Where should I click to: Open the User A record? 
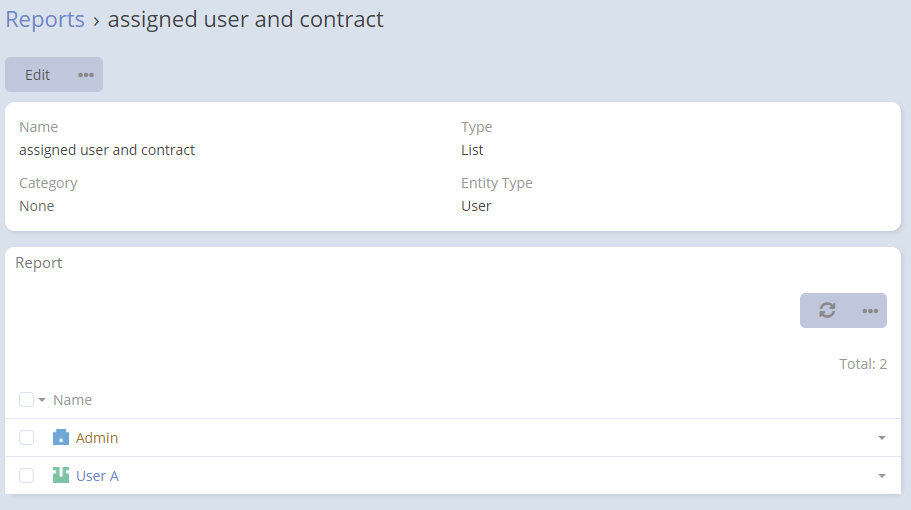click(x=97, y=476)
